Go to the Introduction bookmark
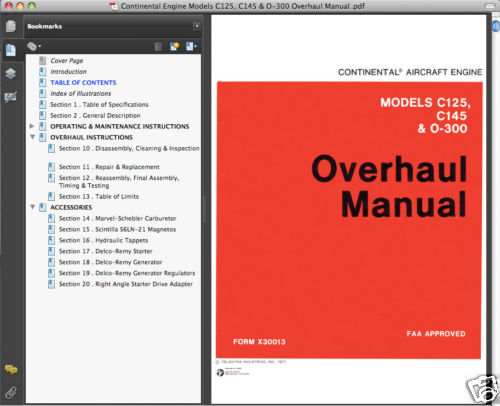Image resolution: width=500 pixels, height=406 pixels. click(x=68, y=72)
